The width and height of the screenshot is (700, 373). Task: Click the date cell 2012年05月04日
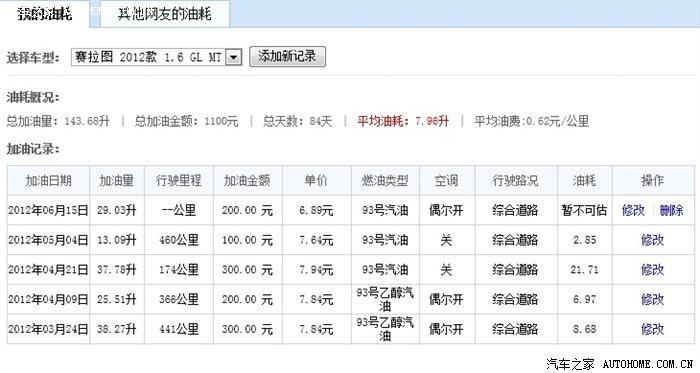[x=48, y=240]
